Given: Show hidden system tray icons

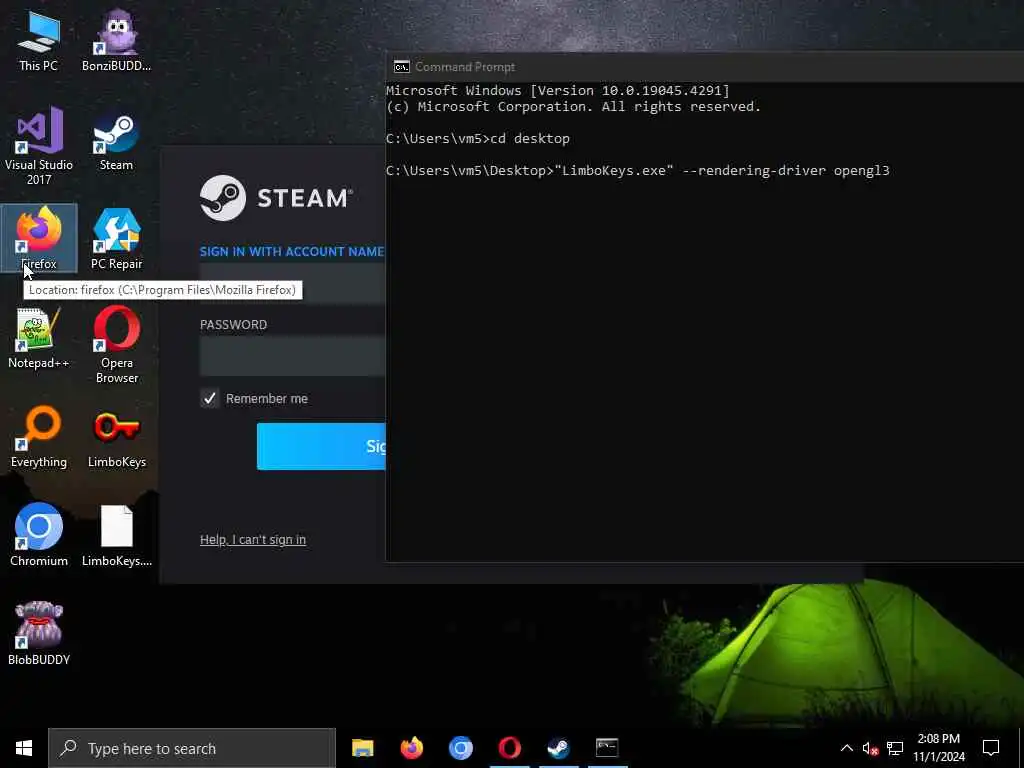Looking at the screenshot, I should (846, 748).
